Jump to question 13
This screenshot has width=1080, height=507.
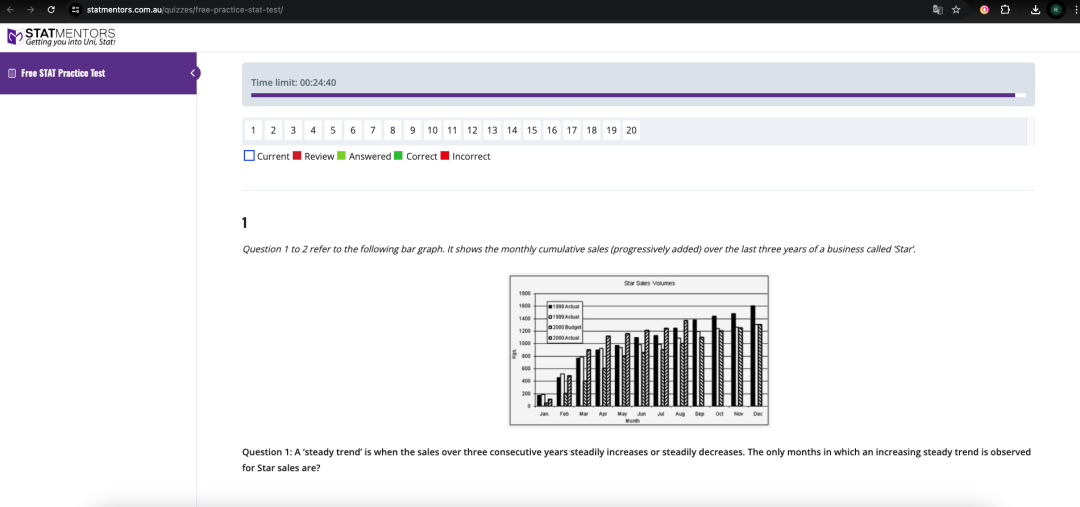[x=492, y=130]
